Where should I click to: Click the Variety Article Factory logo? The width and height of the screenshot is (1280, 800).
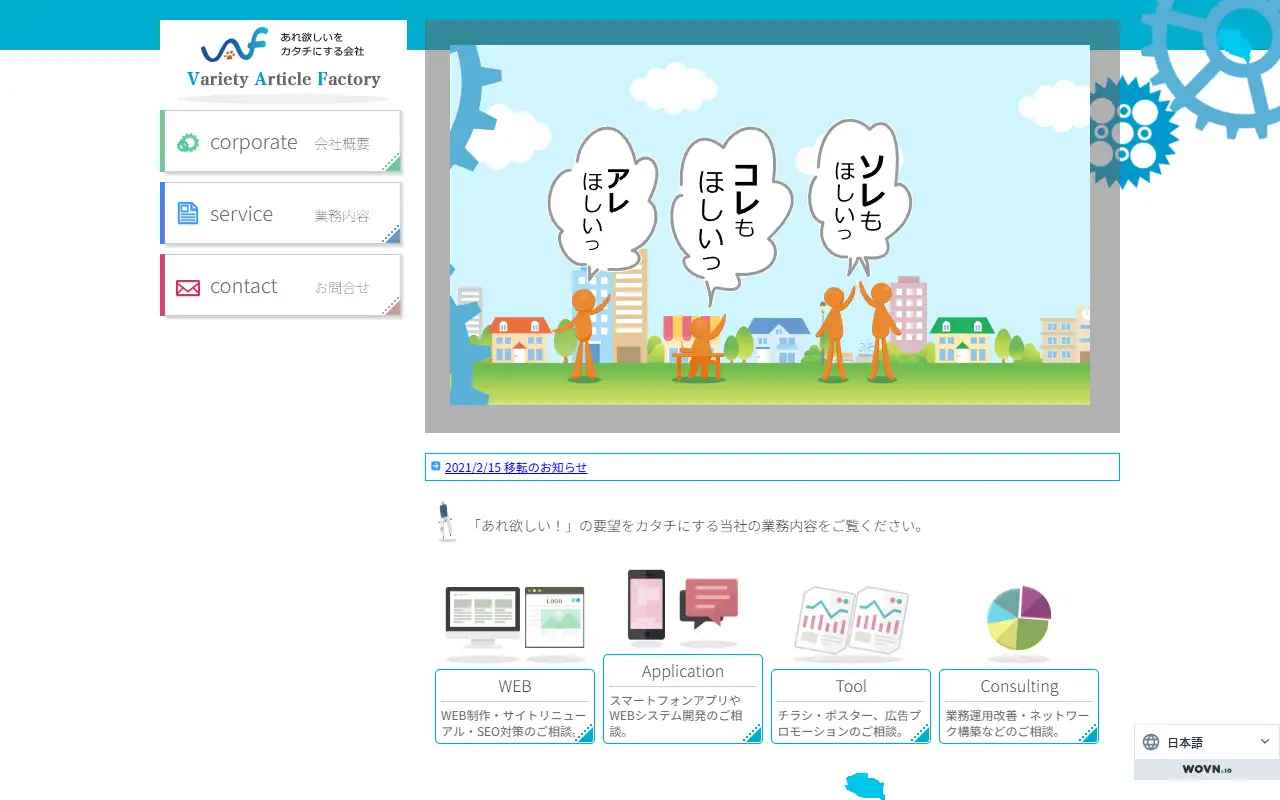(x=283, y=62)
